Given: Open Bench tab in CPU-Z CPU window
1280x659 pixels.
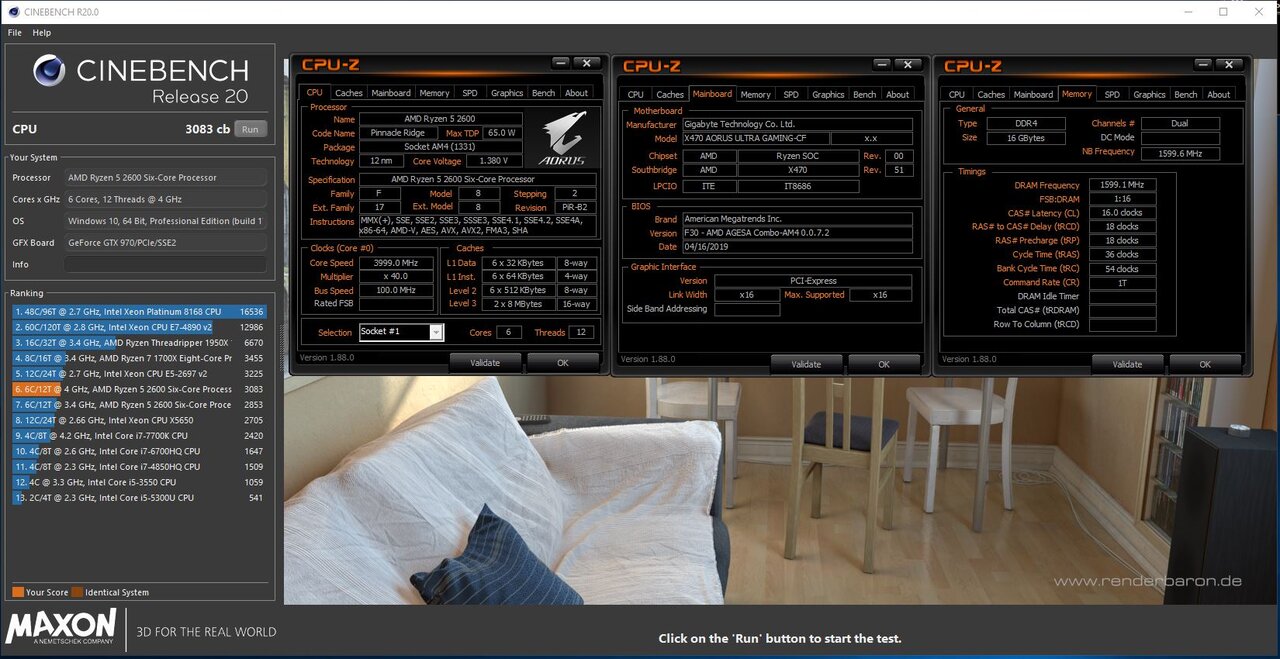Looking at the screenshot, I should click(543, 93).
